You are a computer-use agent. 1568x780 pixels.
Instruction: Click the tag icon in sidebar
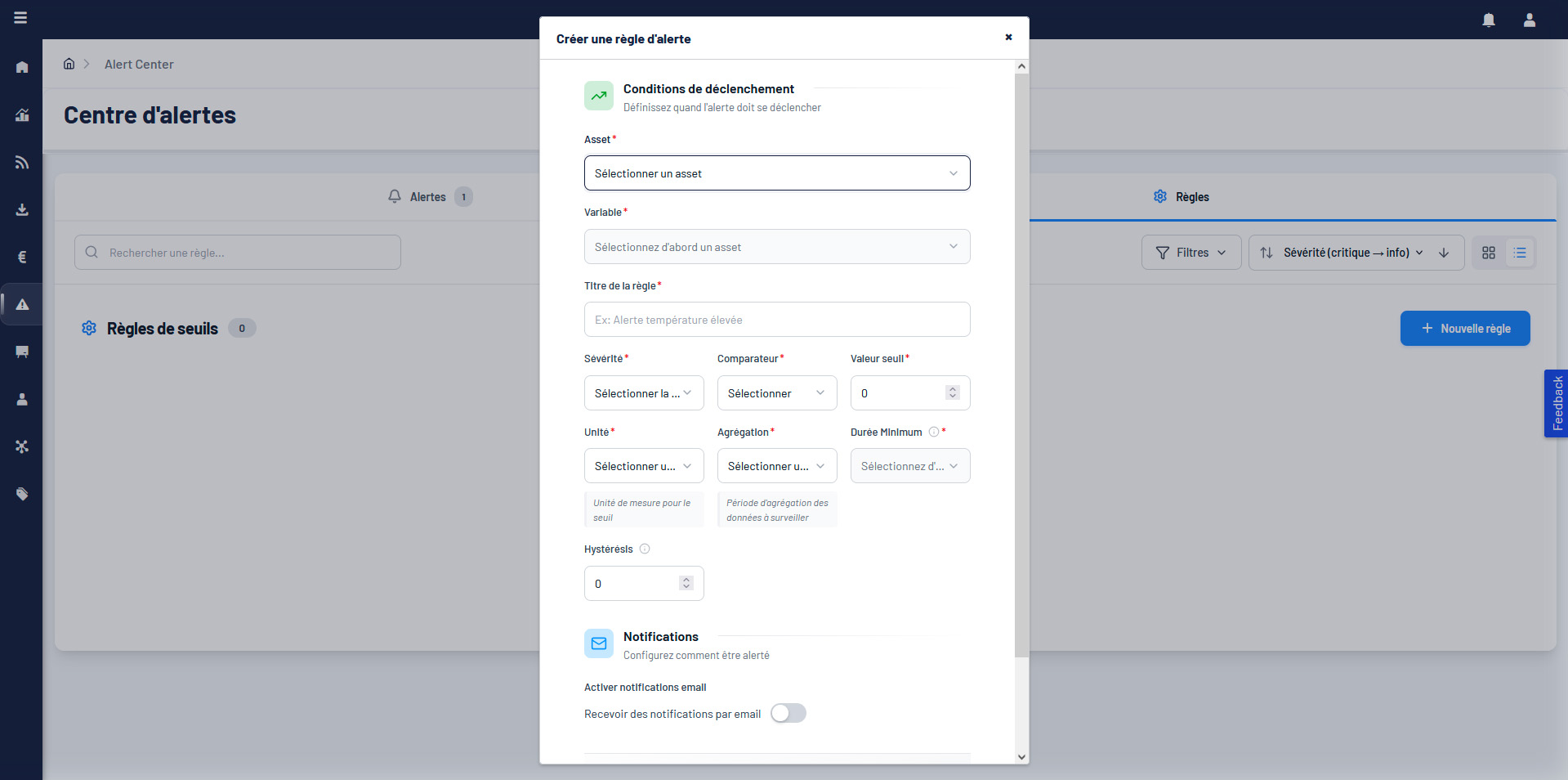tap(22, 494)
